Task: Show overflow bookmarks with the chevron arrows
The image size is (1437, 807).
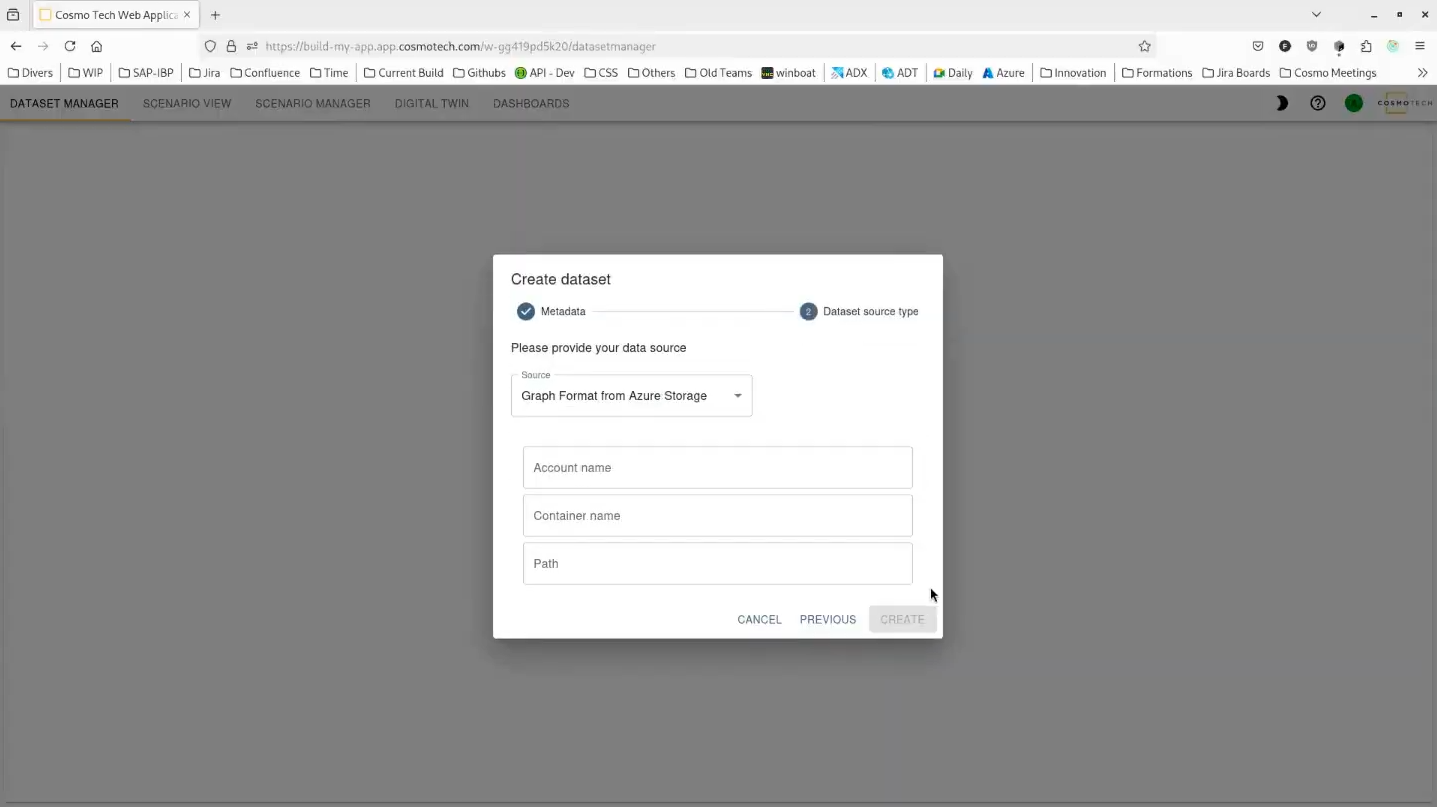Action: pos(1422,72)
